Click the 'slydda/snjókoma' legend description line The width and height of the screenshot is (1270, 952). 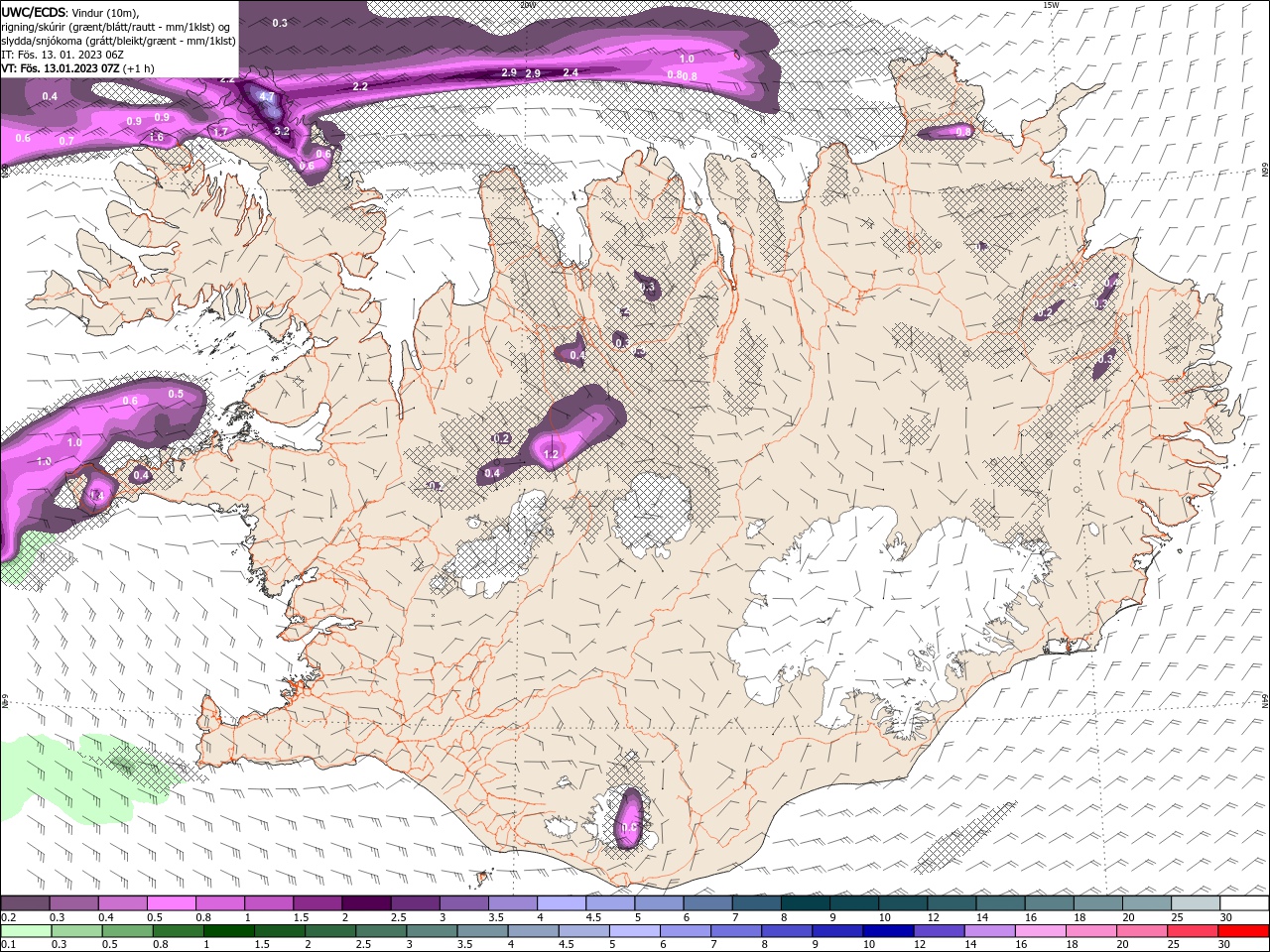click(x=118, y=41)
